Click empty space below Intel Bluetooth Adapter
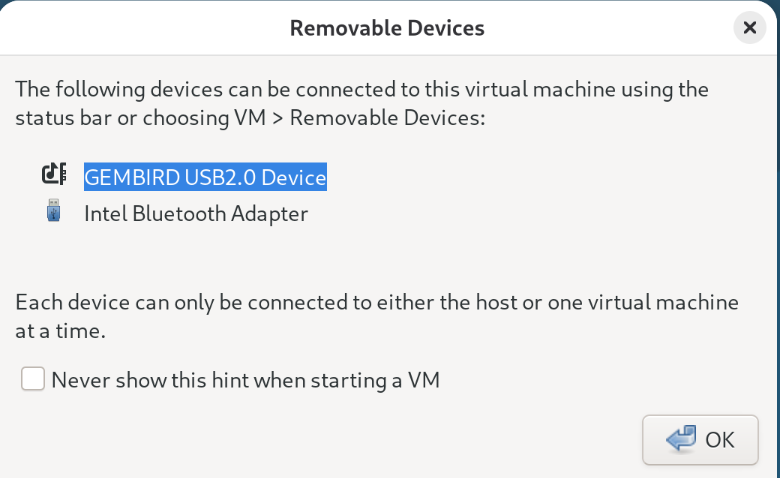This screenshot has height=478, width=780. click(300, 255)
